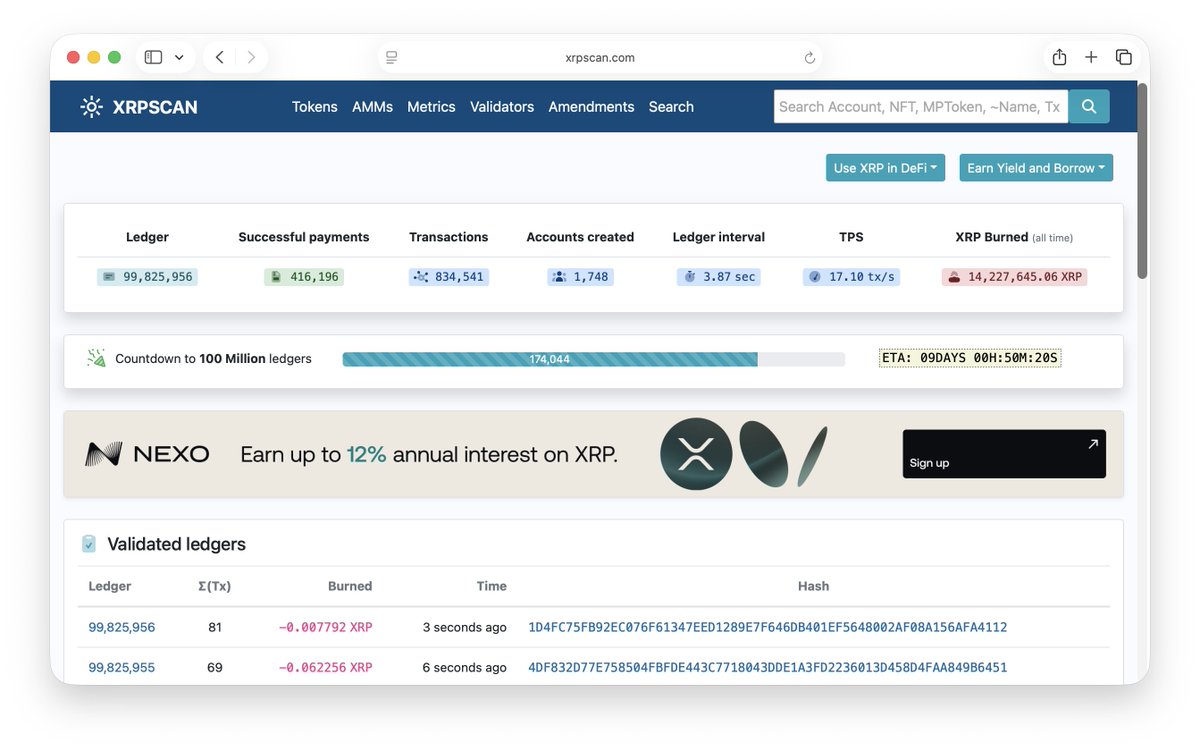Open the tab overview chevron in Safari toolbar

[180, 57]
